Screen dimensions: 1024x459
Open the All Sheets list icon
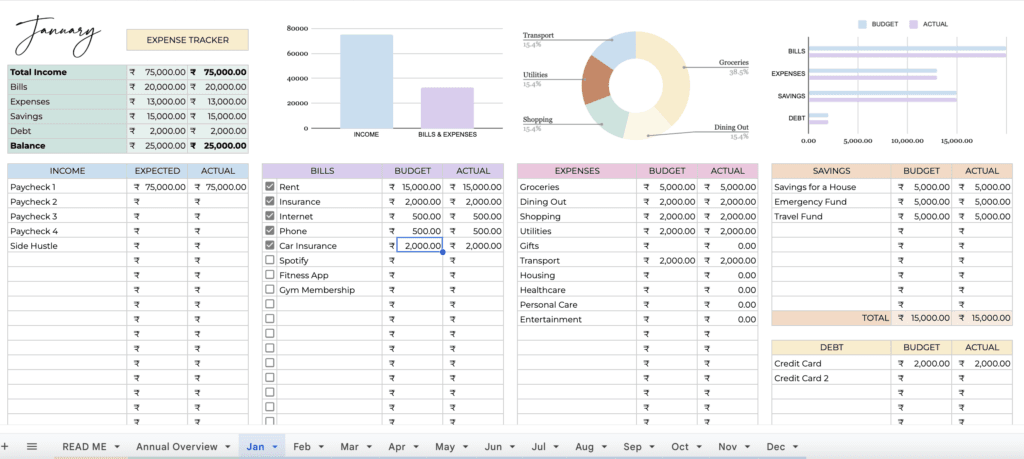click(32, 446)
